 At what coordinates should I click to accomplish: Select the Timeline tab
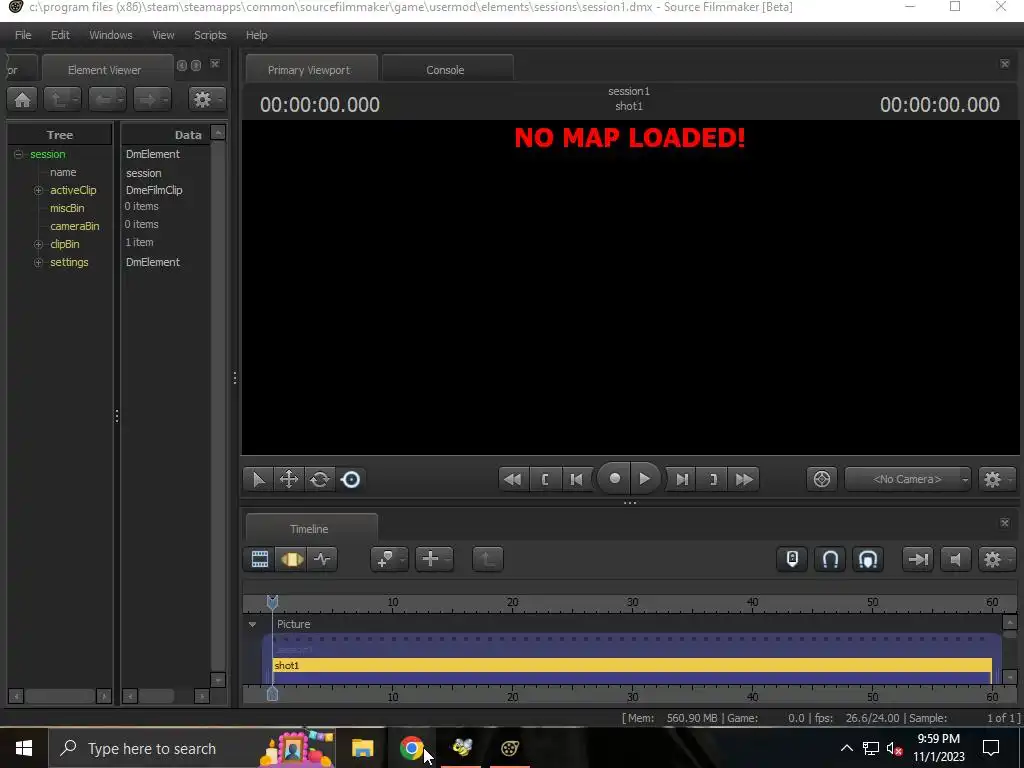tap(310, 529)
